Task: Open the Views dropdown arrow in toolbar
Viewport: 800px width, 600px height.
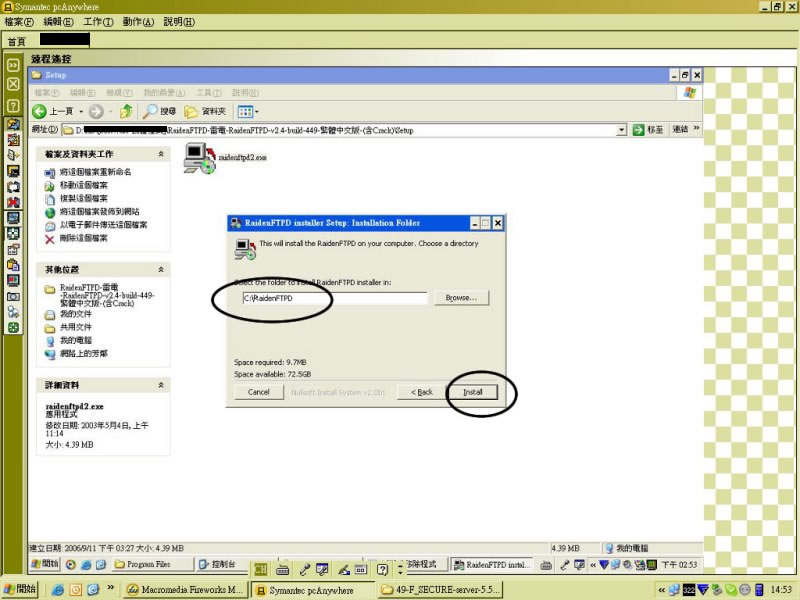Action: 257,112
